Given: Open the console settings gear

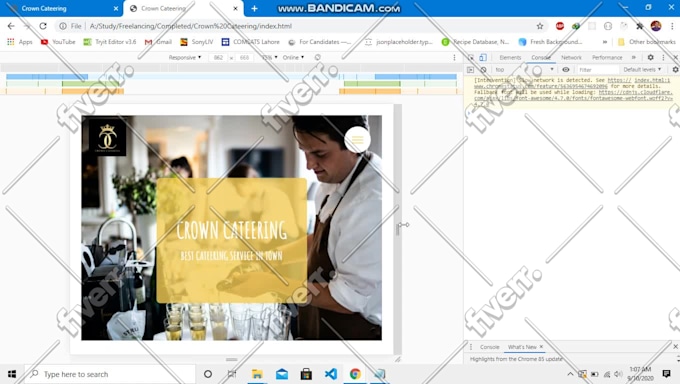Looking at the screenshot, I should pyautogui.click(x=675, y=69).
